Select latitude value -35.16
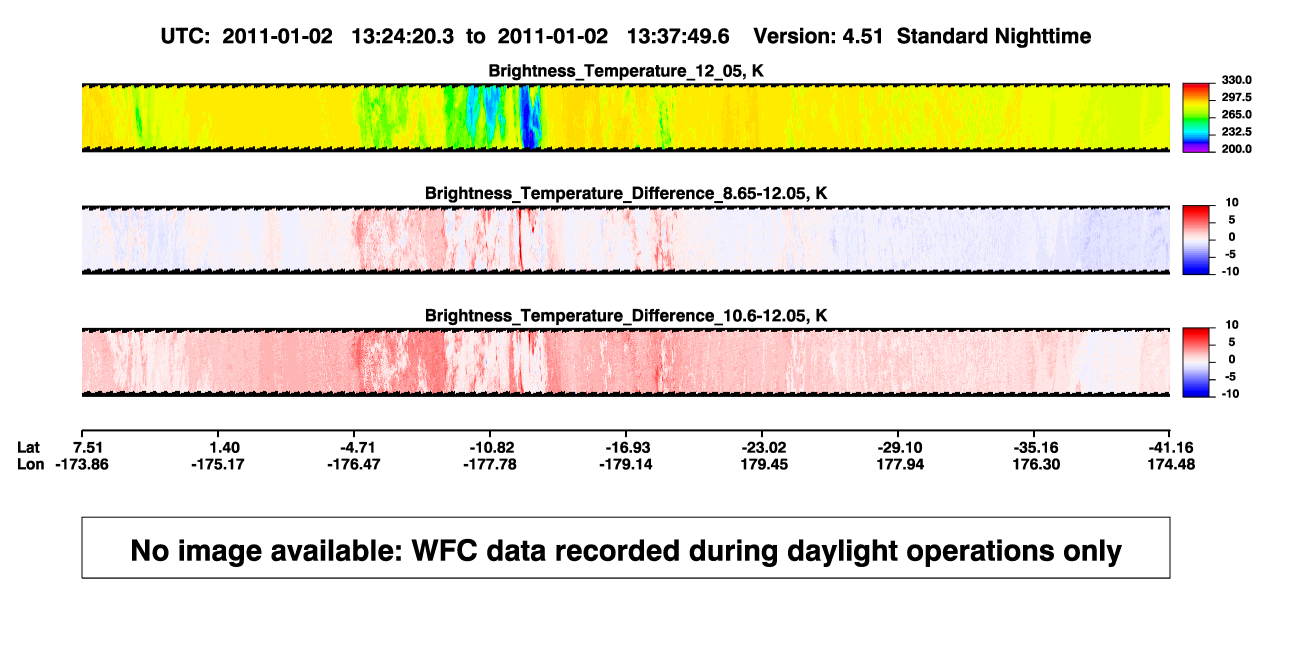The height and width of the screenshot is (667, 1300). tap(1038, 447)
